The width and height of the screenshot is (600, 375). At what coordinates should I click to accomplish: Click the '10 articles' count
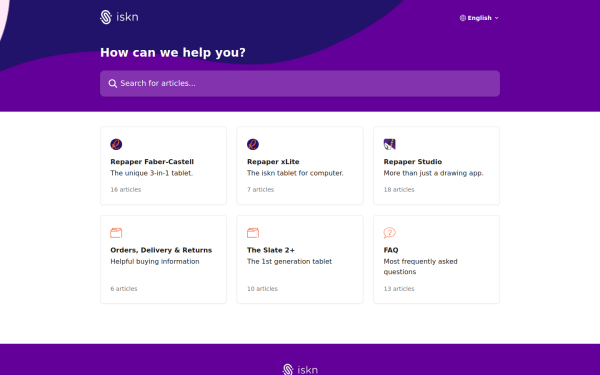pyautogui.click(x=262, y=289)
